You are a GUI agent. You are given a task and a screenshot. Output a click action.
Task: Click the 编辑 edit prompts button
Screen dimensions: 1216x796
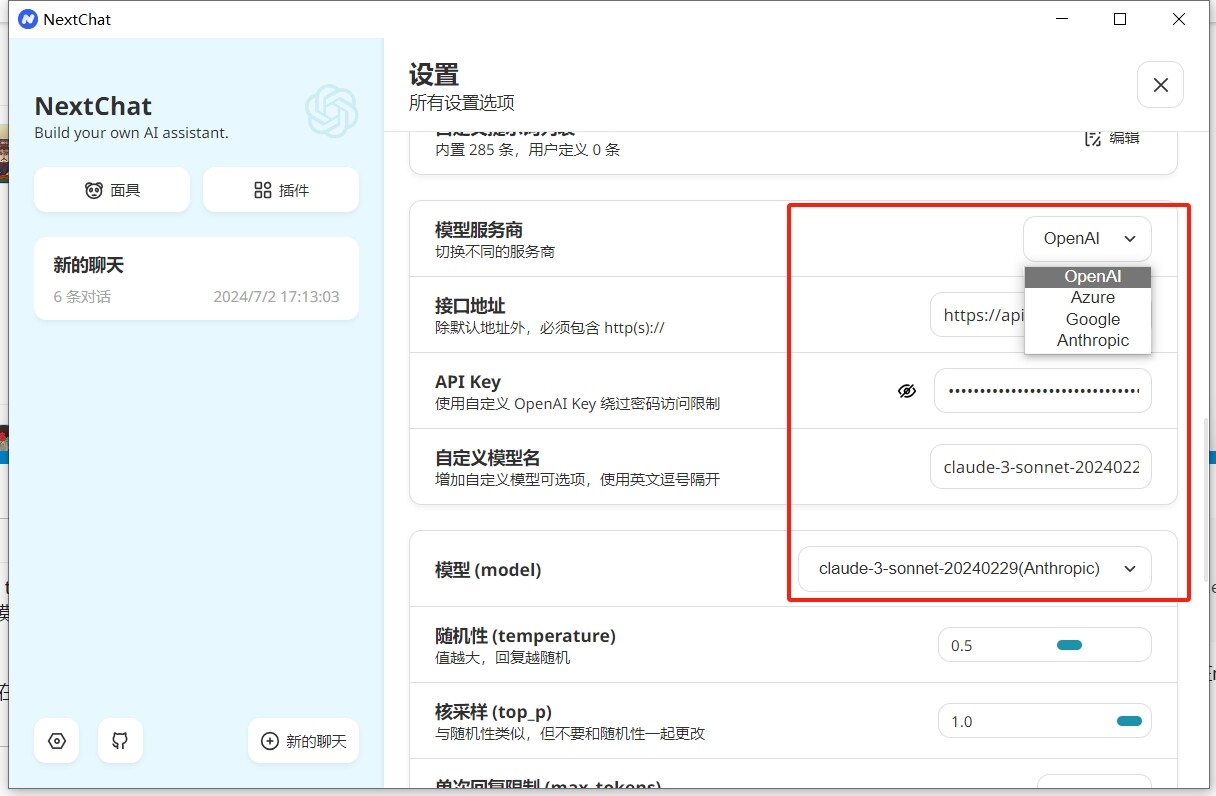(1113, 138)
